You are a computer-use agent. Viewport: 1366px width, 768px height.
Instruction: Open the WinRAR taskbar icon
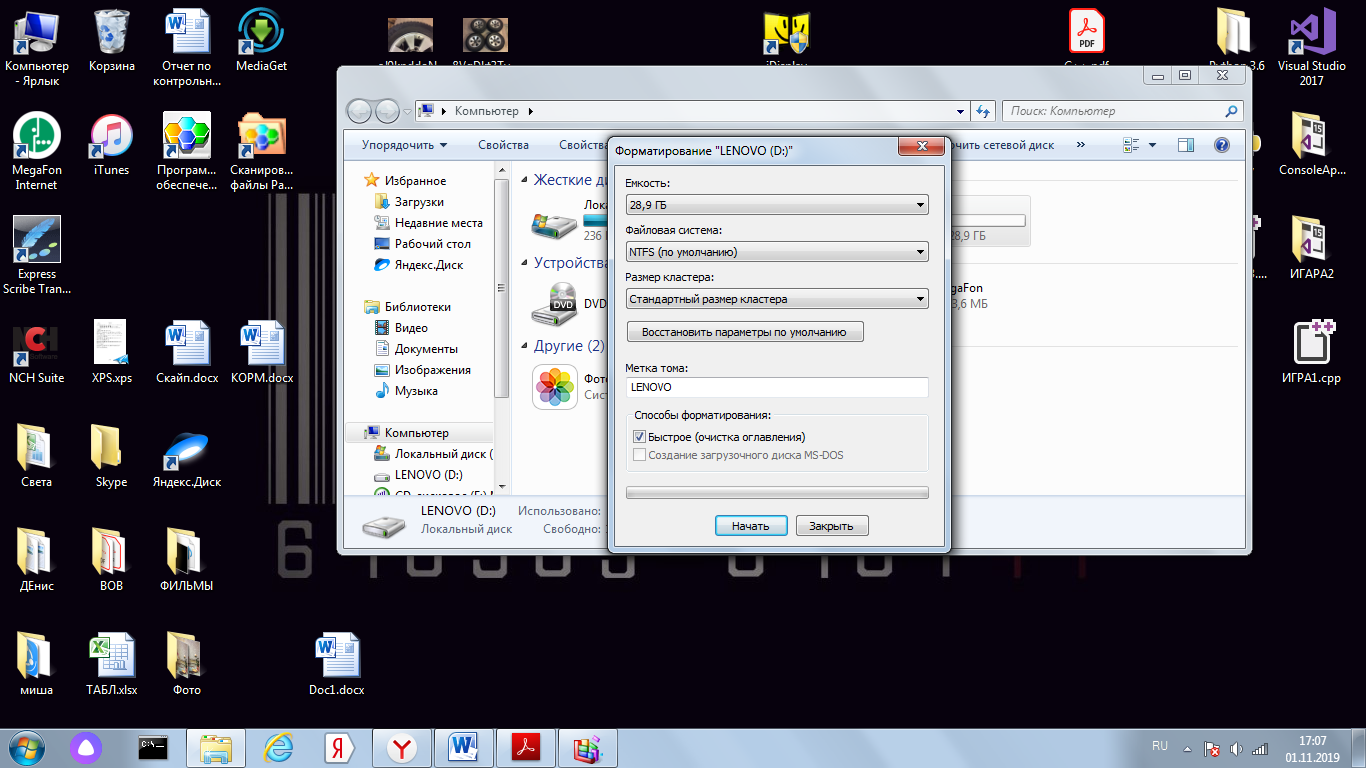tap(589, 748)
